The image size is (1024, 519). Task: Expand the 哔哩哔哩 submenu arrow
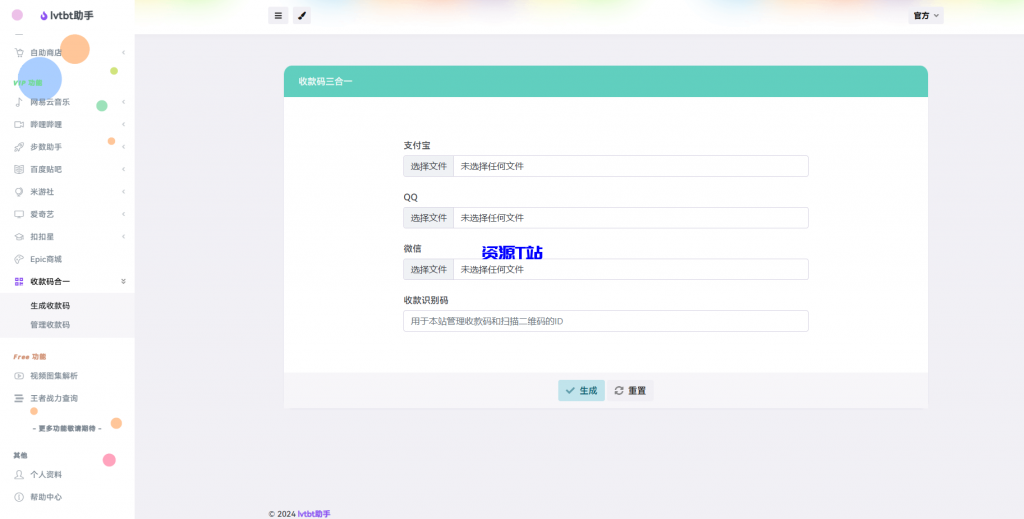(x=123, y=124)
